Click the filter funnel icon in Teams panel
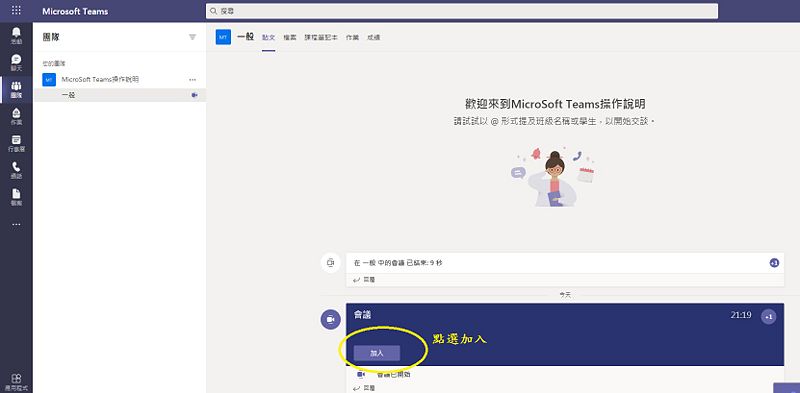 (192, 37)
